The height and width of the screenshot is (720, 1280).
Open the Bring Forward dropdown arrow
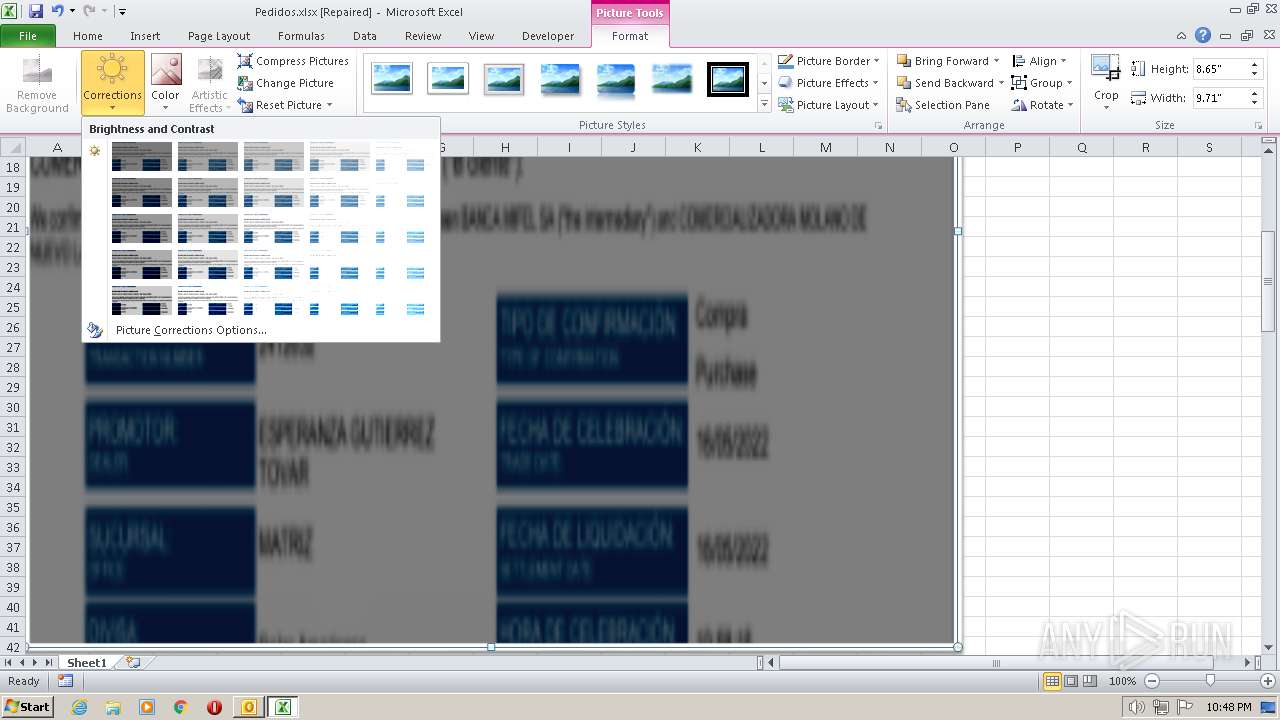[x=999, y=61]
